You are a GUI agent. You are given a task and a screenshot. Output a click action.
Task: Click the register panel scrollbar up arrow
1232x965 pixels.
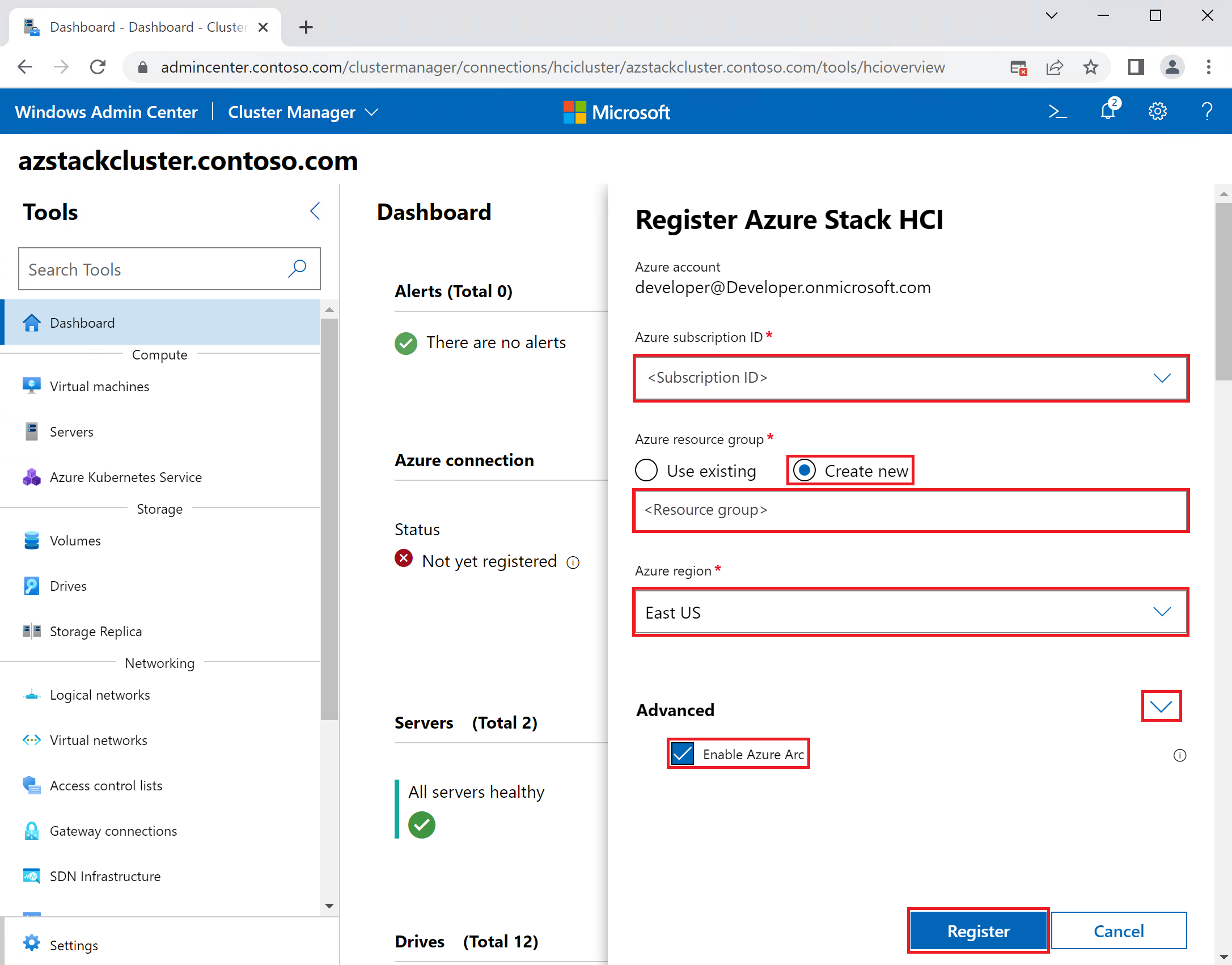[1224, 194]
